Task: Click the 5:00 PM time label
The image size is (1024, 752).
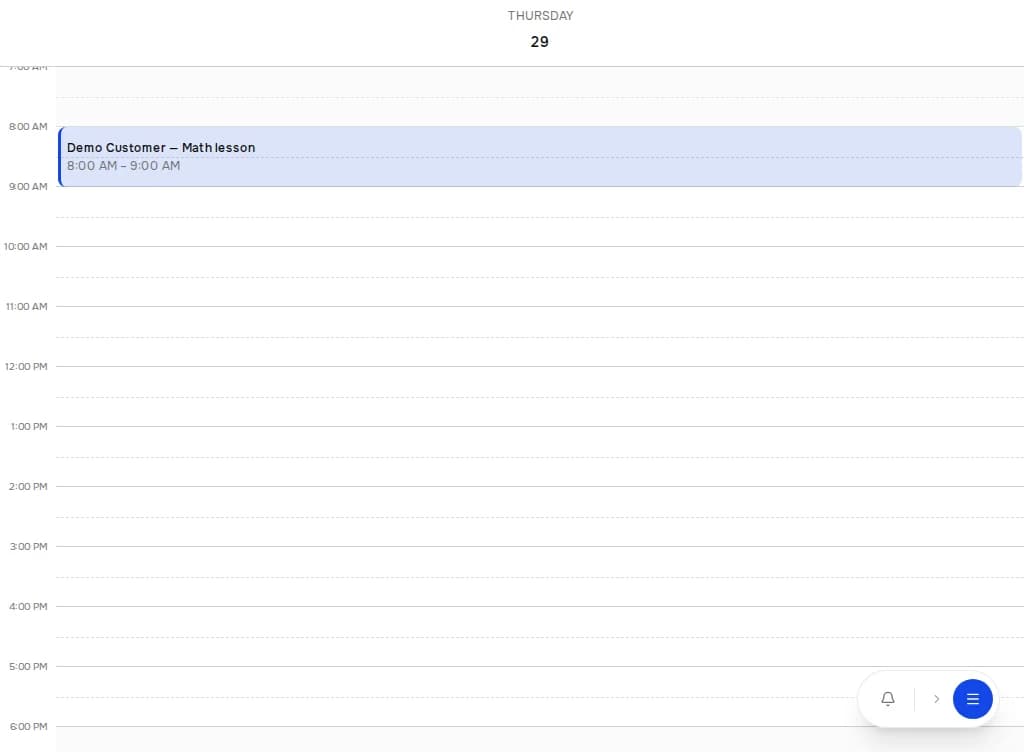Action: (28, 667)
